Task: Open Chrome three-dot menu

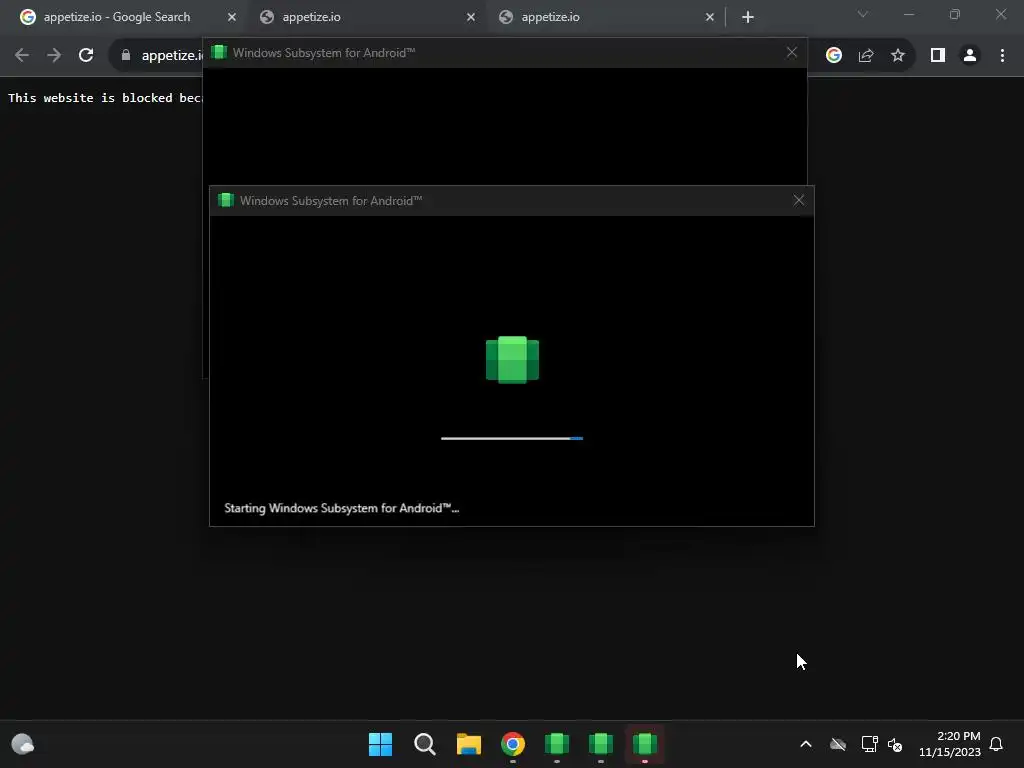Action: pyautogui.click(x=1002, y=55)
